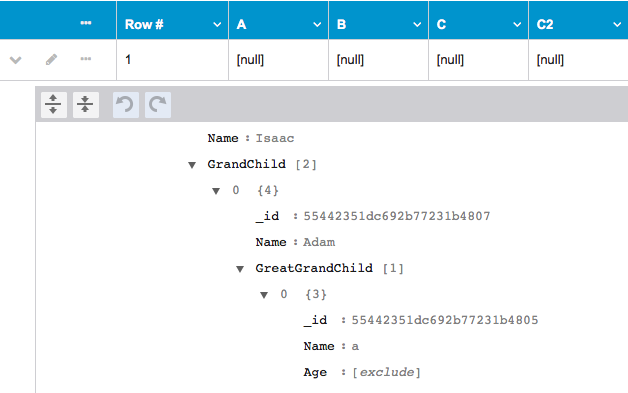Edit the Name value Isaac
Screen dimensions: 628x393
[275, 138]
